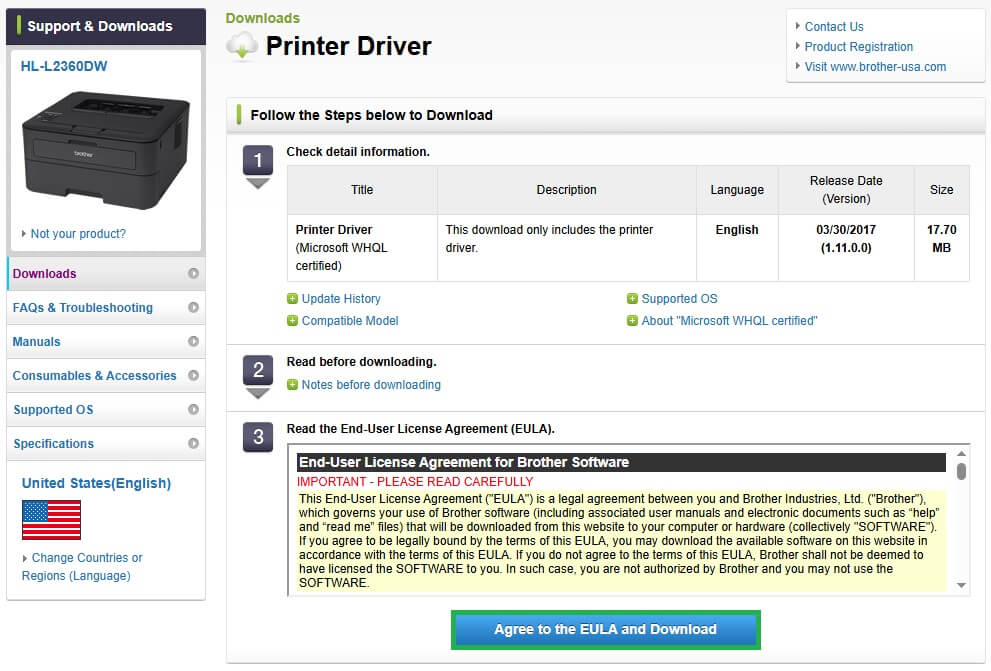Click the arrow icon in Manuals row
Image resolution: width=991 pixels, height=671 pixels.
193,342
